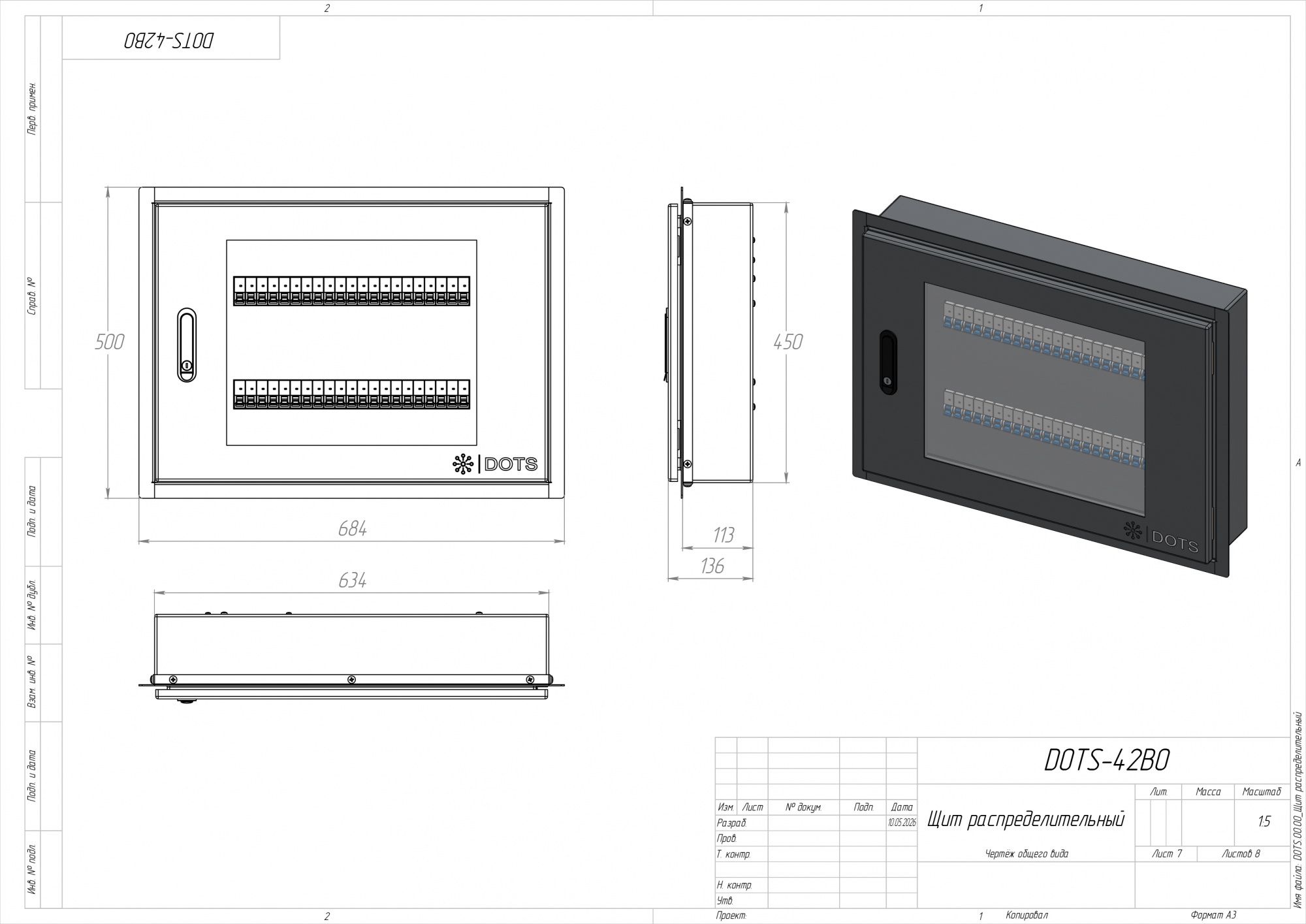
Task: Select the scale value "1:5"
Action: click(1264, 822)
